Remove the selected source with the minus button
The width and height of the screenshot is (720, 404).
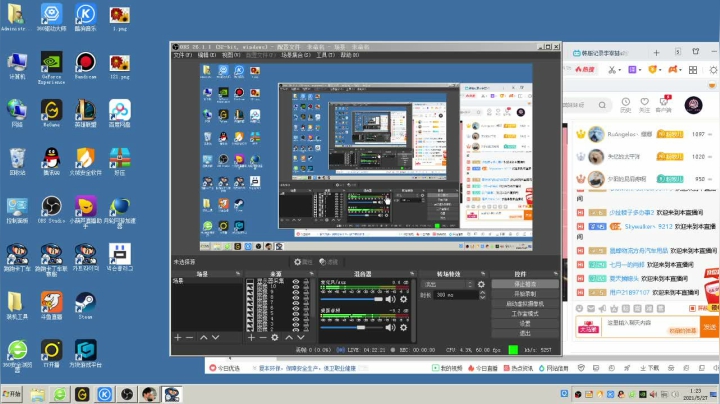(263, 337)
